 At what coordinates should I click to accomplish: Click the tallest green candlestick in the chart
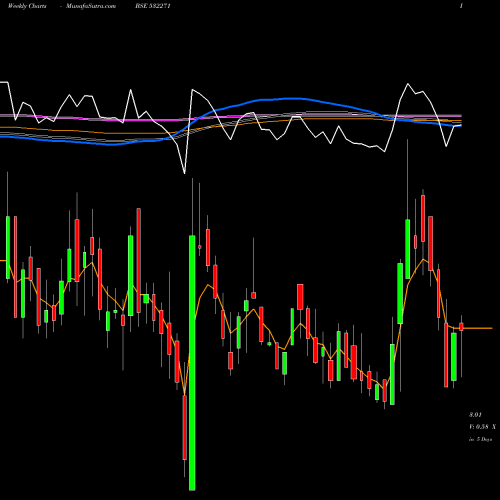pyautogui.click(x=192, y=363)
